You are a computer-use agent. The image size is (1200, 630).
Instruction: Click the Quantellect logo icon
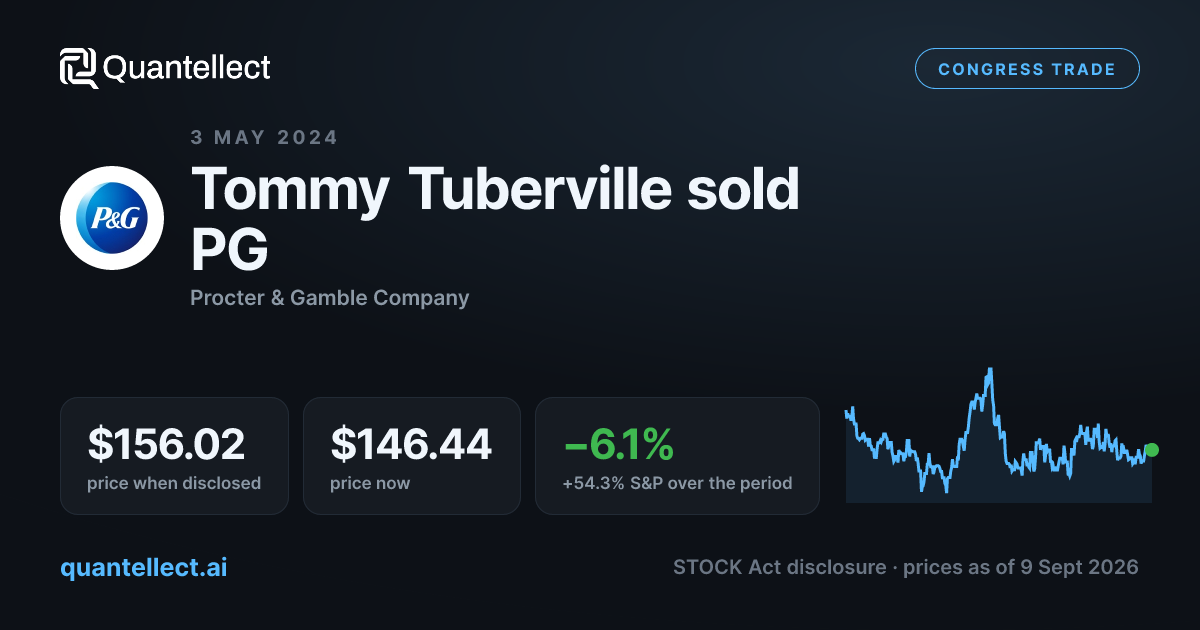click(x=79, y=68)
